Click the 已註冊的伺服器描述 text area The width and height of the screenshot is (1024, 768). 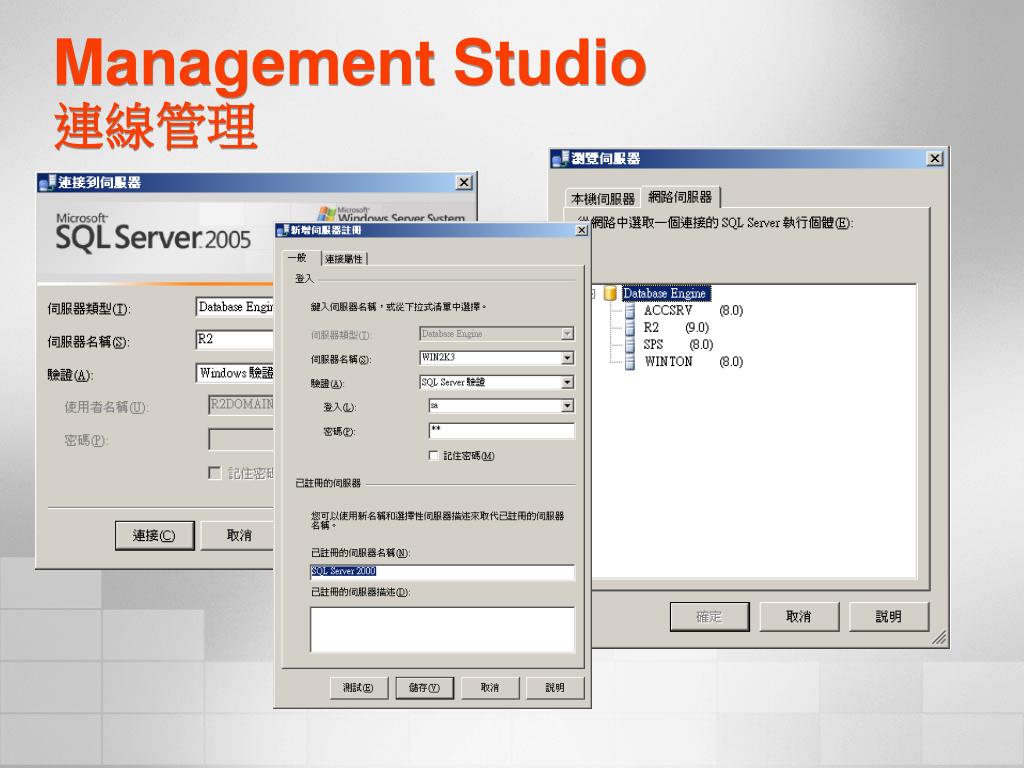click(x=442, y=630)
